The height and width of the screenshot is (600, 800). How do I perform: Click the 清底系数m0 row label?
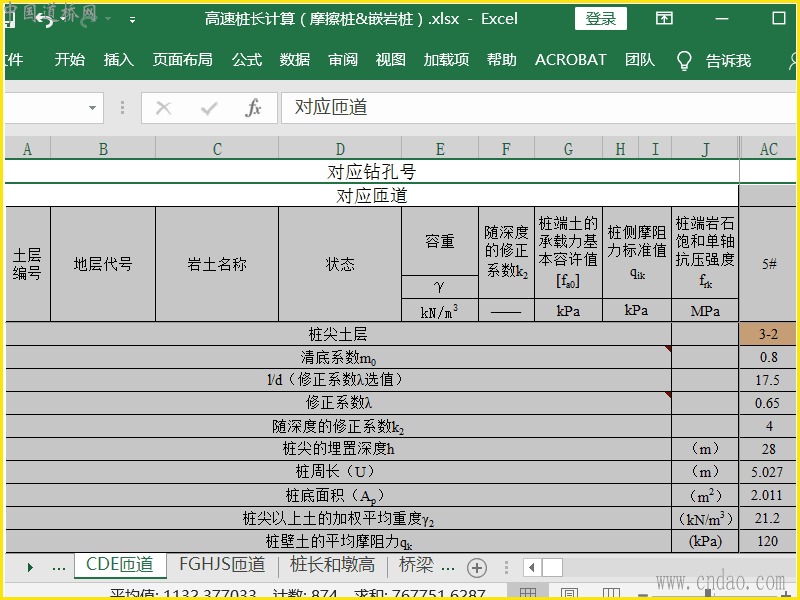338,357
